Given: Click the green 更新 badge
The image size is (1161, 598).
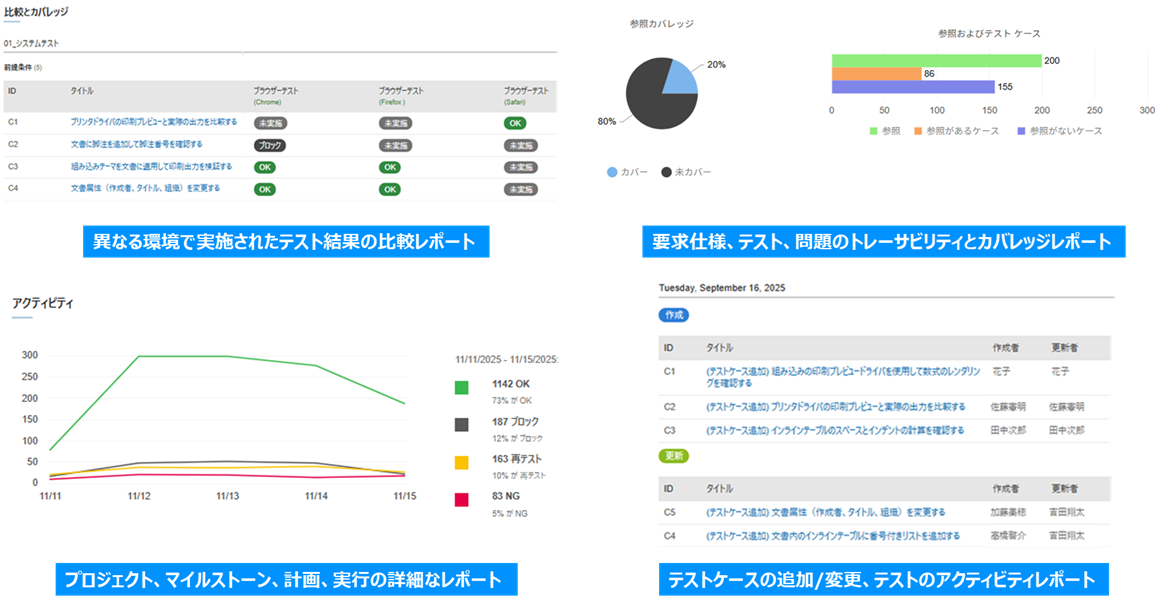Looking at the screenshot, I should click(x=674, y=455).
